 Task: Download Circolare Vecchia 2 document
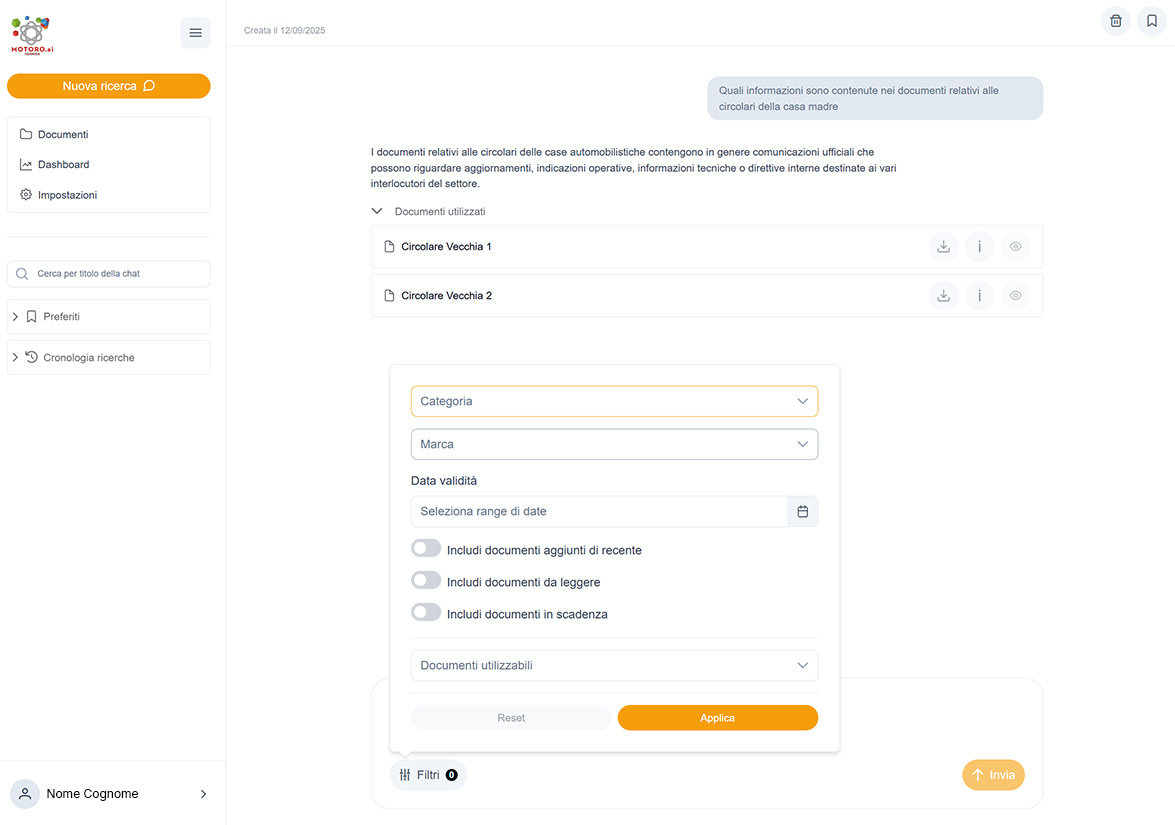tap(943, 296)
